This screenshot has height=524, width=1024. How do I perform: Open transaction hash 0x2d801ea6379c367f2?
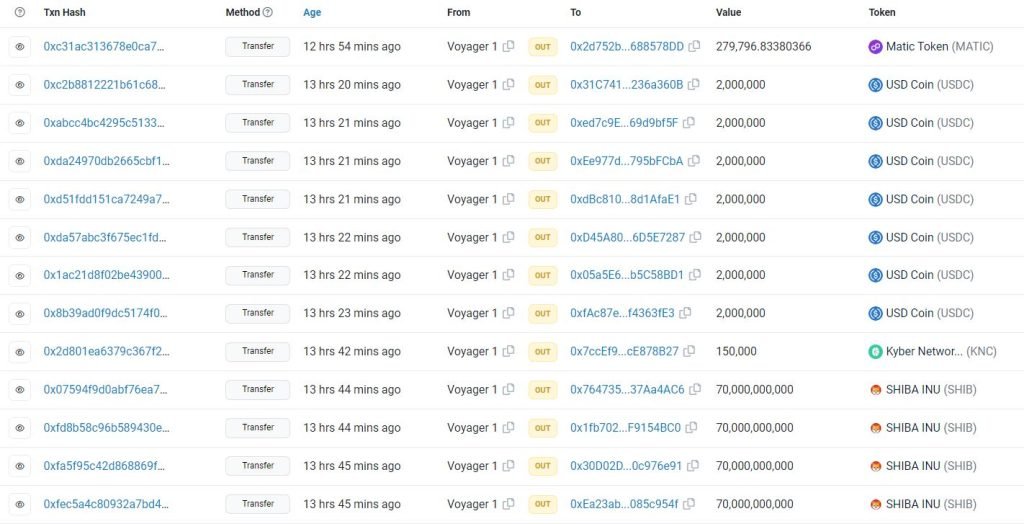(x=106, y=352)
